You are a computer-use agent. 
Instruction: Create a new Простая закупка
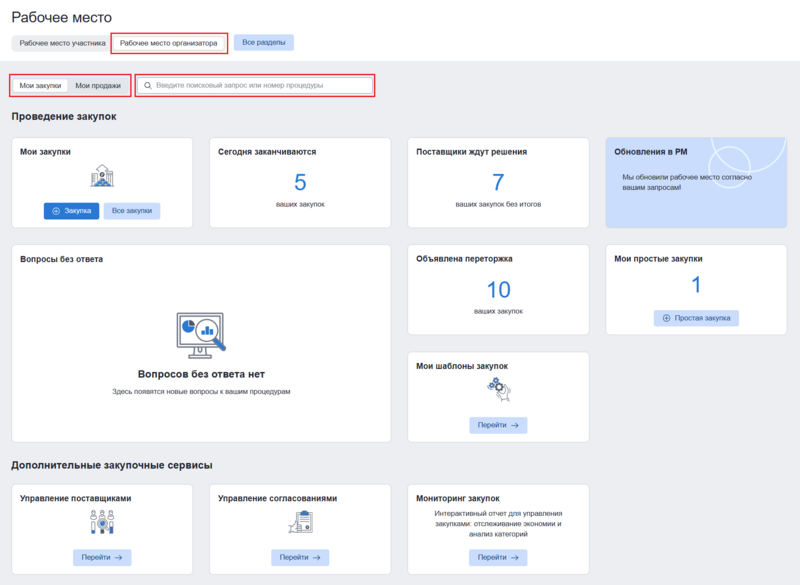tap(696, 318)
